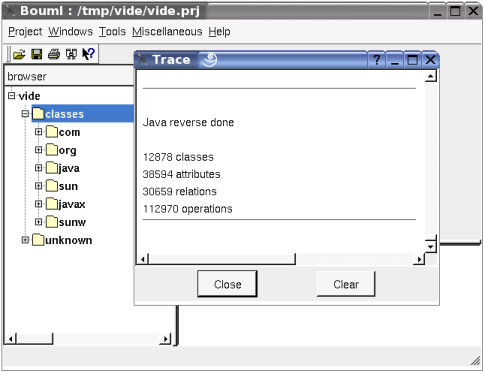
Task: Click the browser panel header label
Action: [27, 77]
